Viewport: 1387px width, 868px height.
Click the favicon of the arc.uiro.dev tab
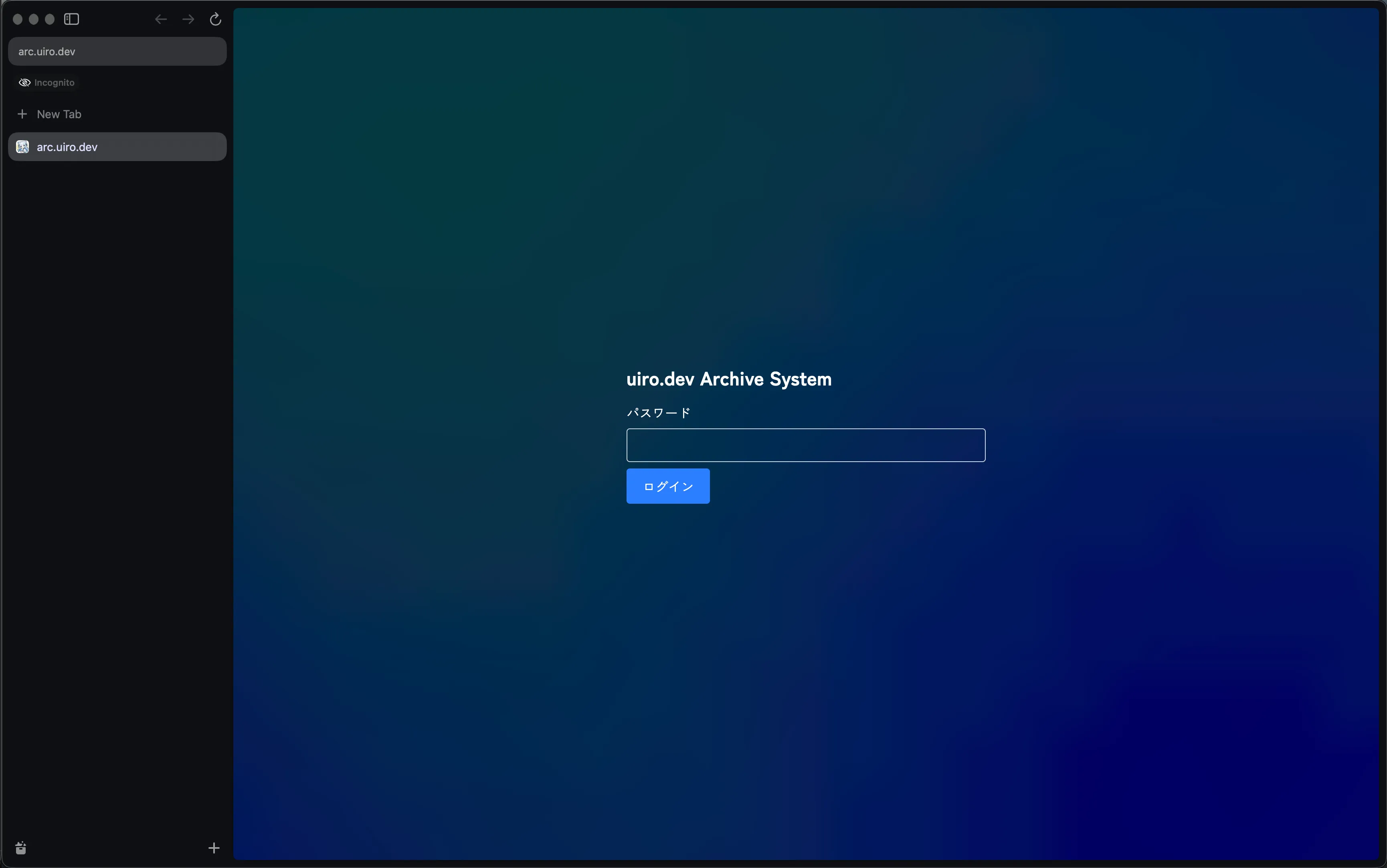[x=22, y=146]
